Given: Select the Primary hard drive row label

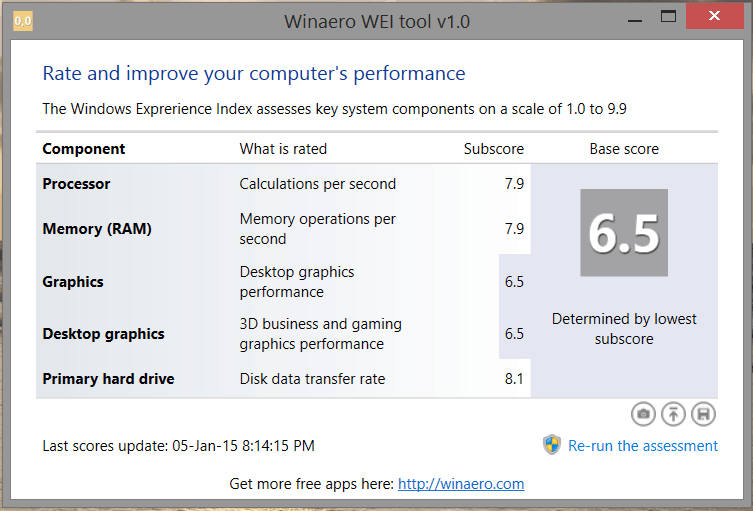Looking at the screenshot, I should [x=108, y=379].
